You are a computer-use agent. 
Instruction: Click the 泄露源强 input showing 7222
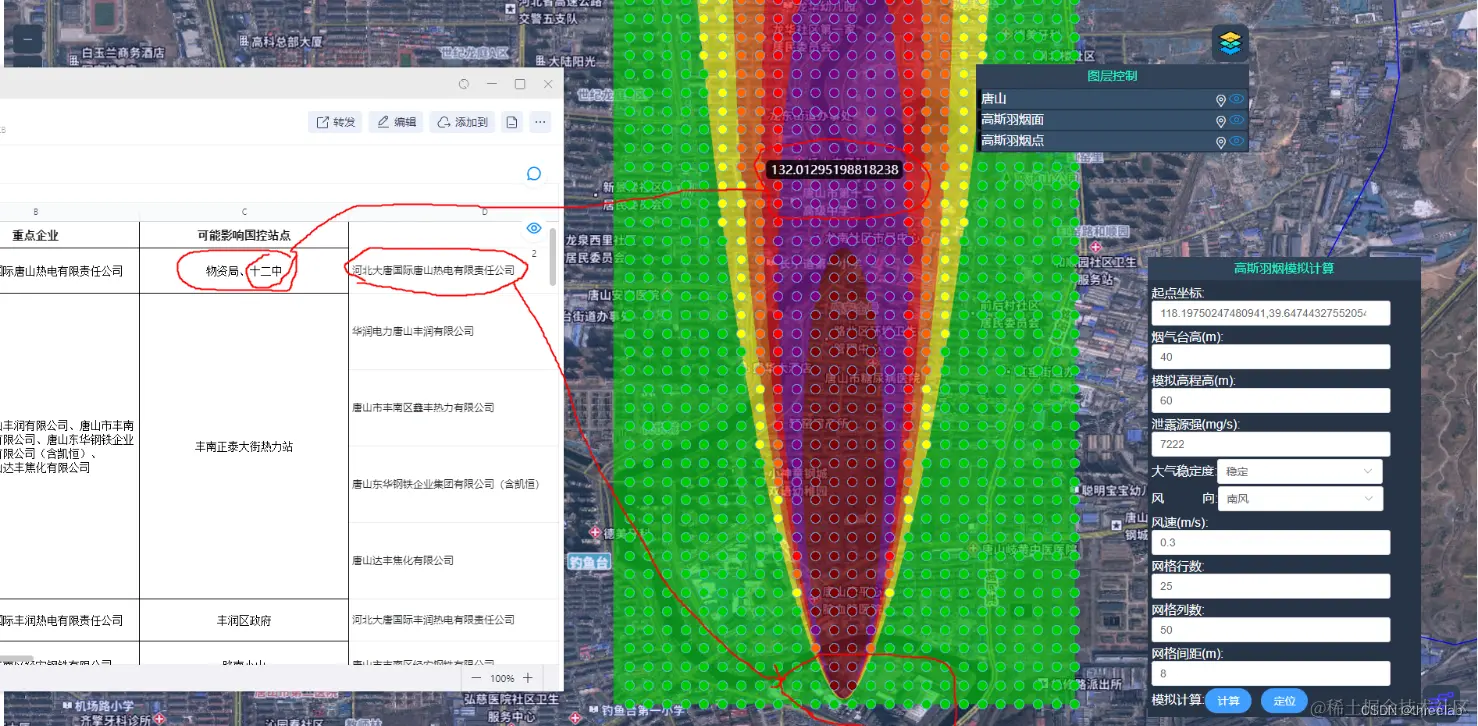coord(1271,444)
